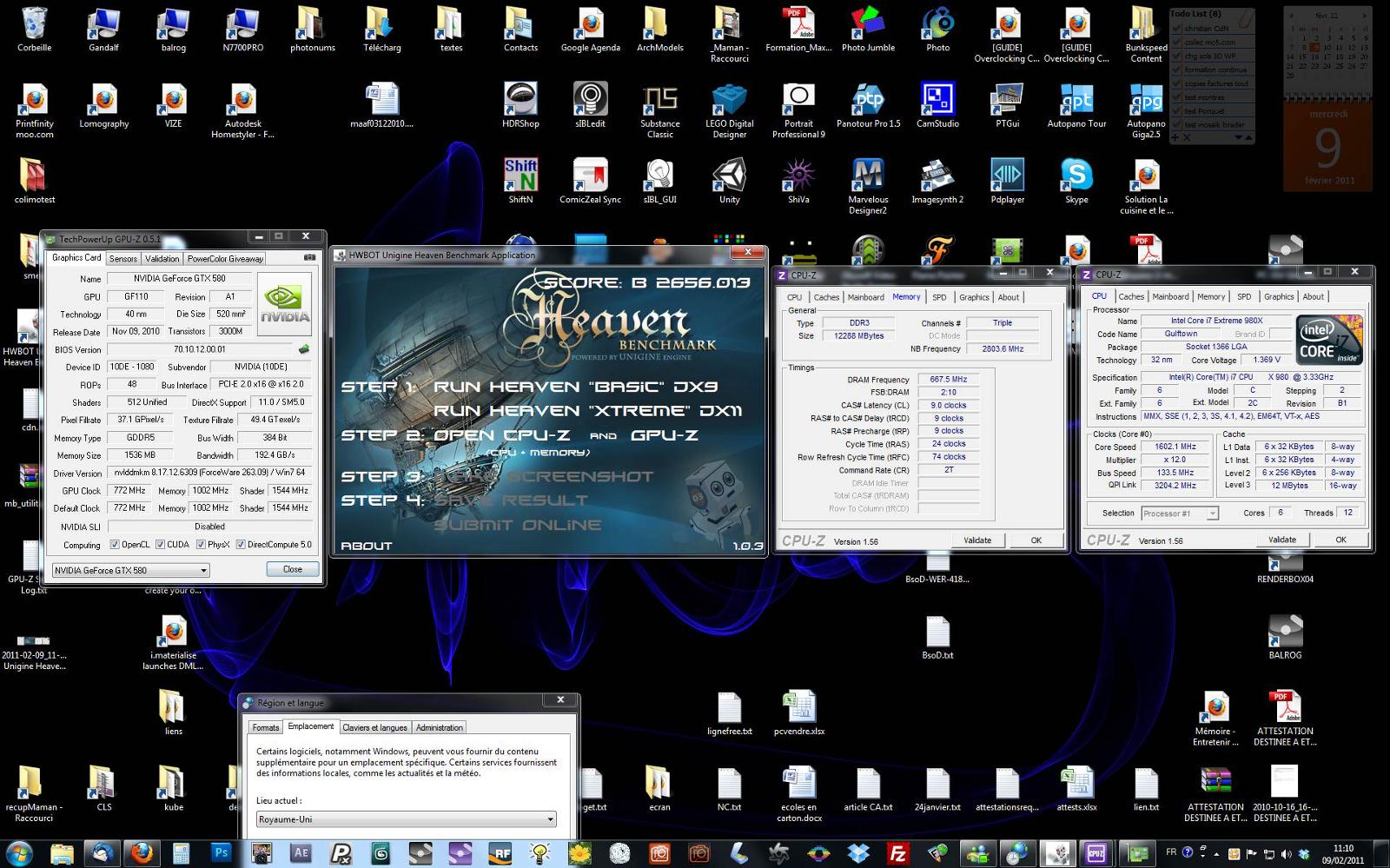Image resolution: width=1390 pixels, height=868 pixels.
Task: Click ABOUT in Heaven Benchmark app
Action: [367, 546]
